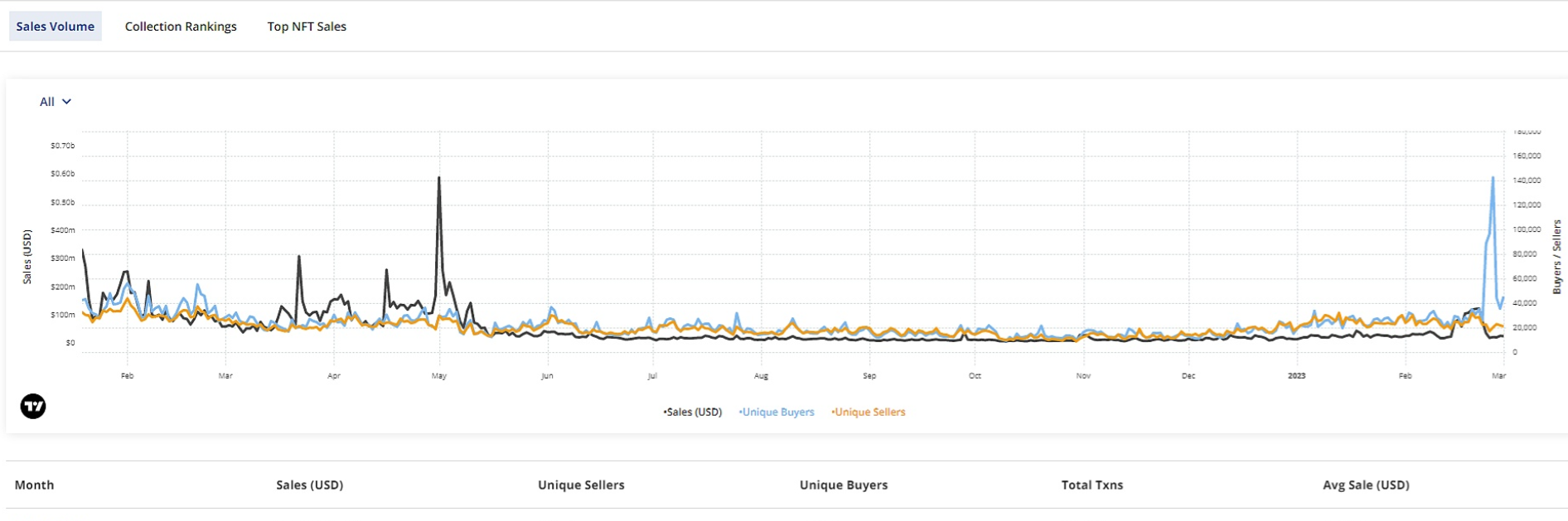Sort by Sales (USD) table column header
Image resolution: width=1568 pixels, height=521 pixels.
point(309,485)
